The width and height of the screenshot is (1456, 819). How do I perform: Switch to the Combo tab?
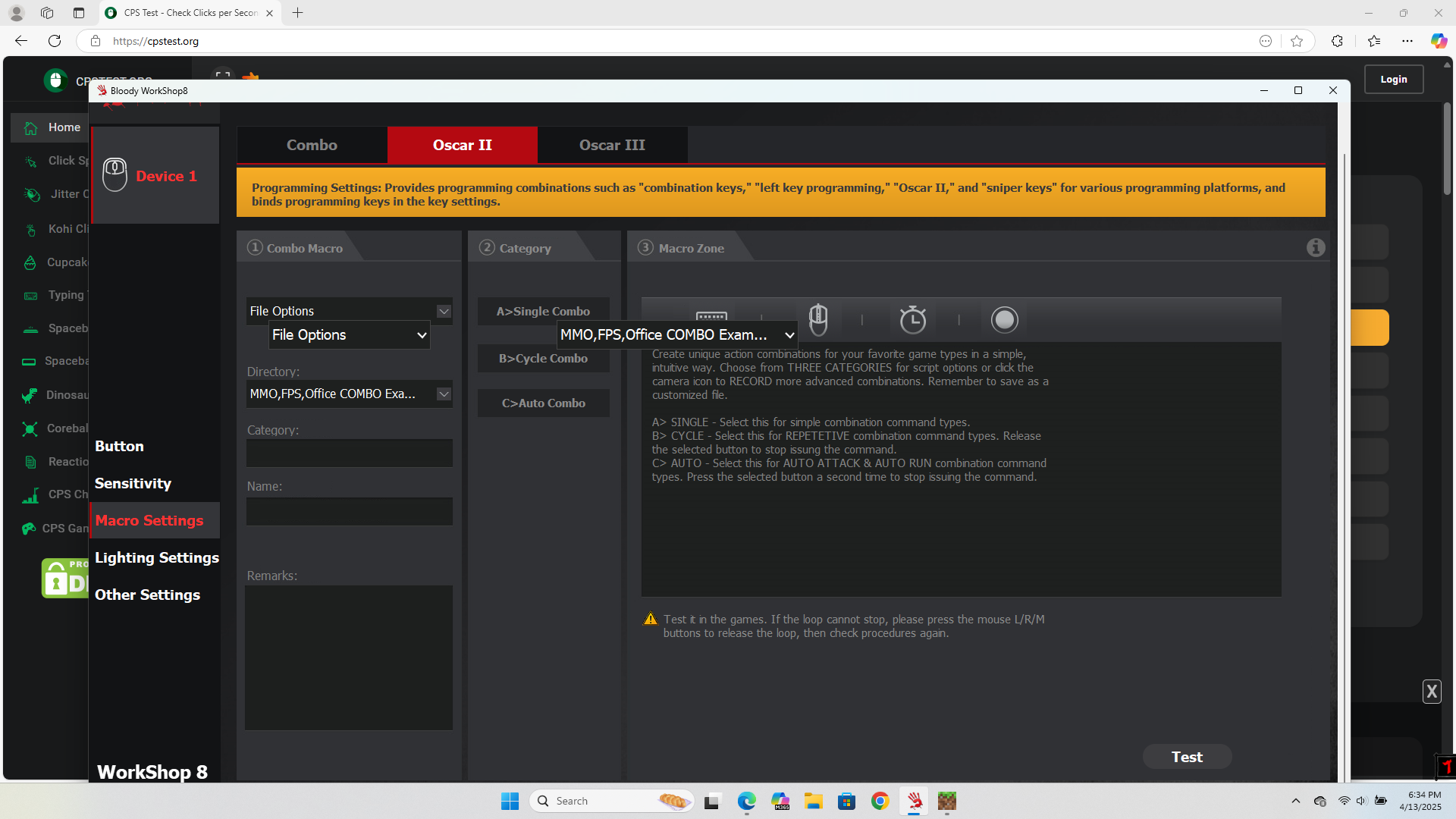pyautogui.click(x=312, y=145)
